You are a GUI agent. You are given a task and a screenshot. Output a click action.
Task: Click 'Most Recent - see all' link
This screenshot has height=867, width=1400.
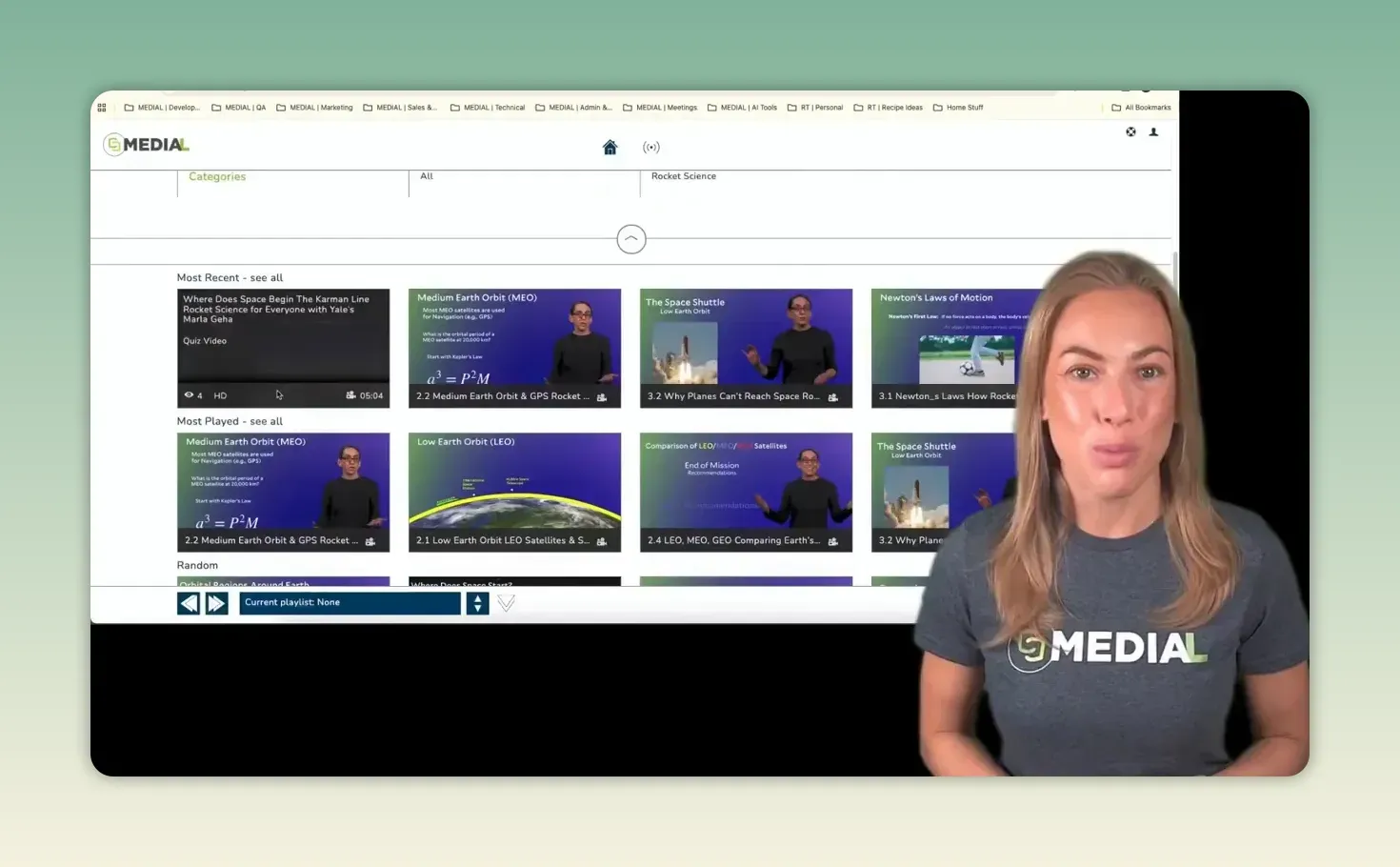[230, 278]
